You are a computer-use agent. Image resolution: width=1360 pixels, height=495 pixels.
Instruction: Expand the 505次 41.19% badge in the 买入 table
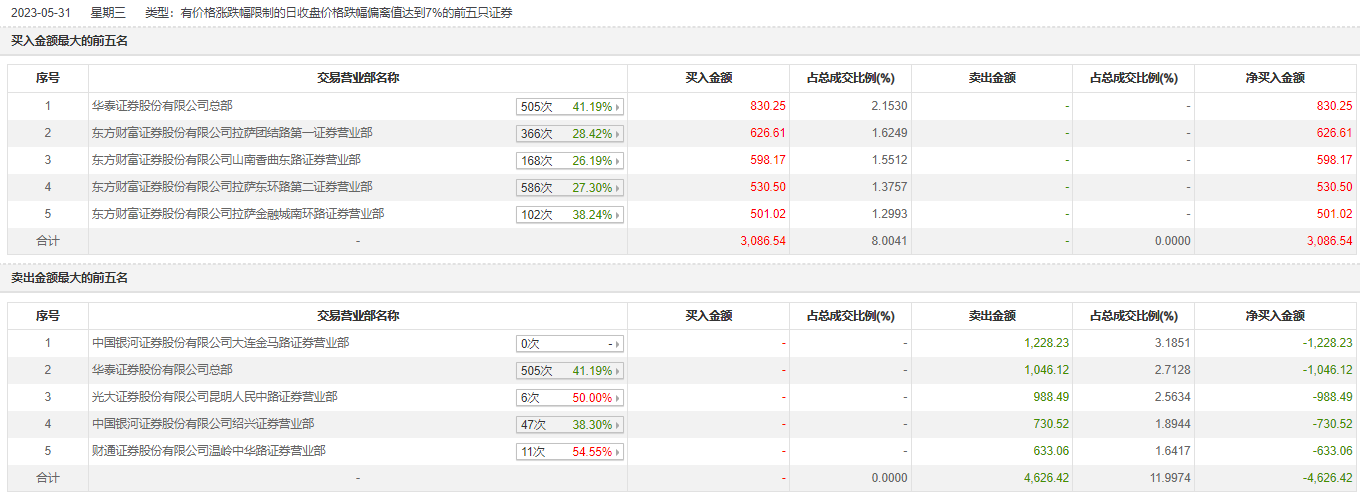pyautogui.click(x=570, y=107)
